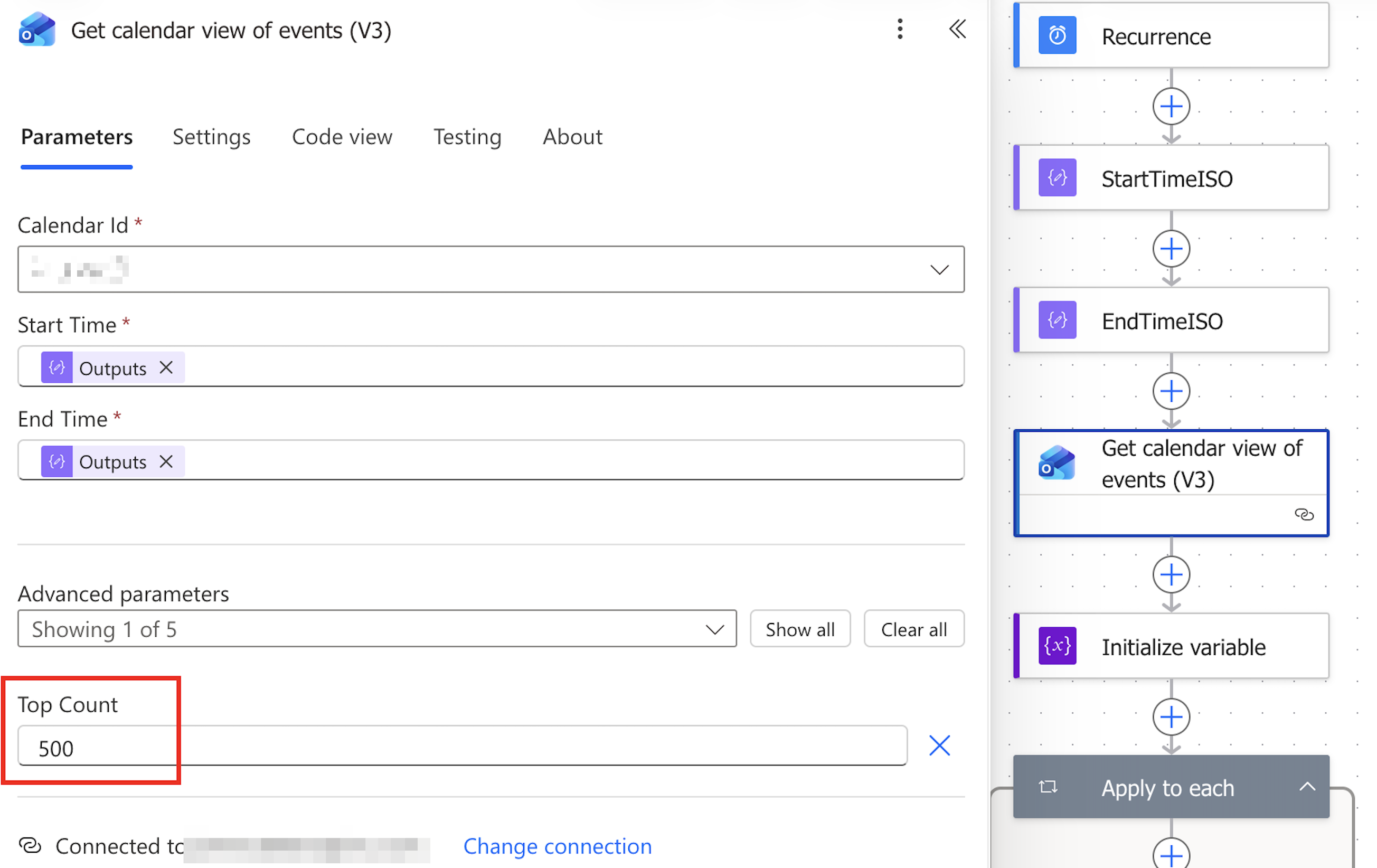Screen dimensions: 1377x868
Task: Switch to the Settings tab
Action: pos(212,137)
